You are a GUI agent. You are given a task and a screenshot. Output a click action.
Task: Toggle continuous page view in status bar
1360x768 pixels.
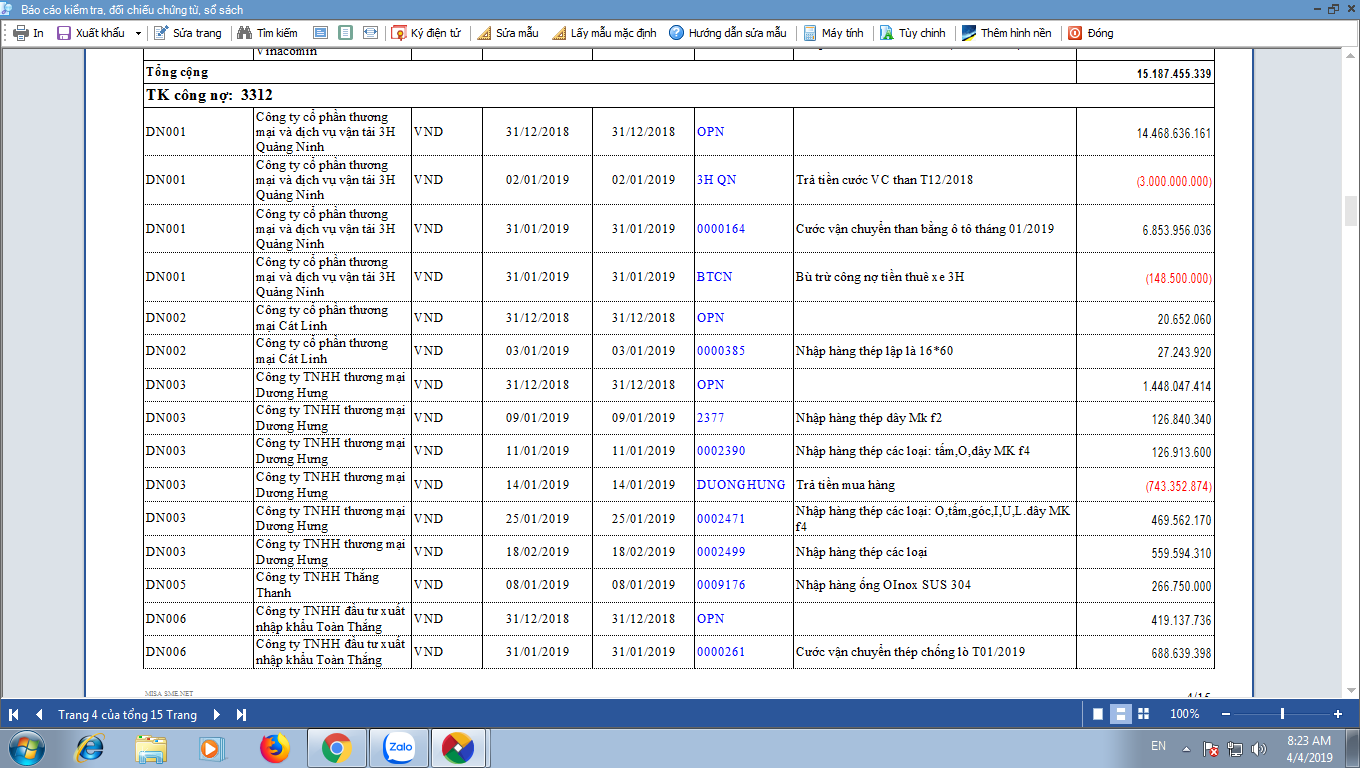(1121, 714)
